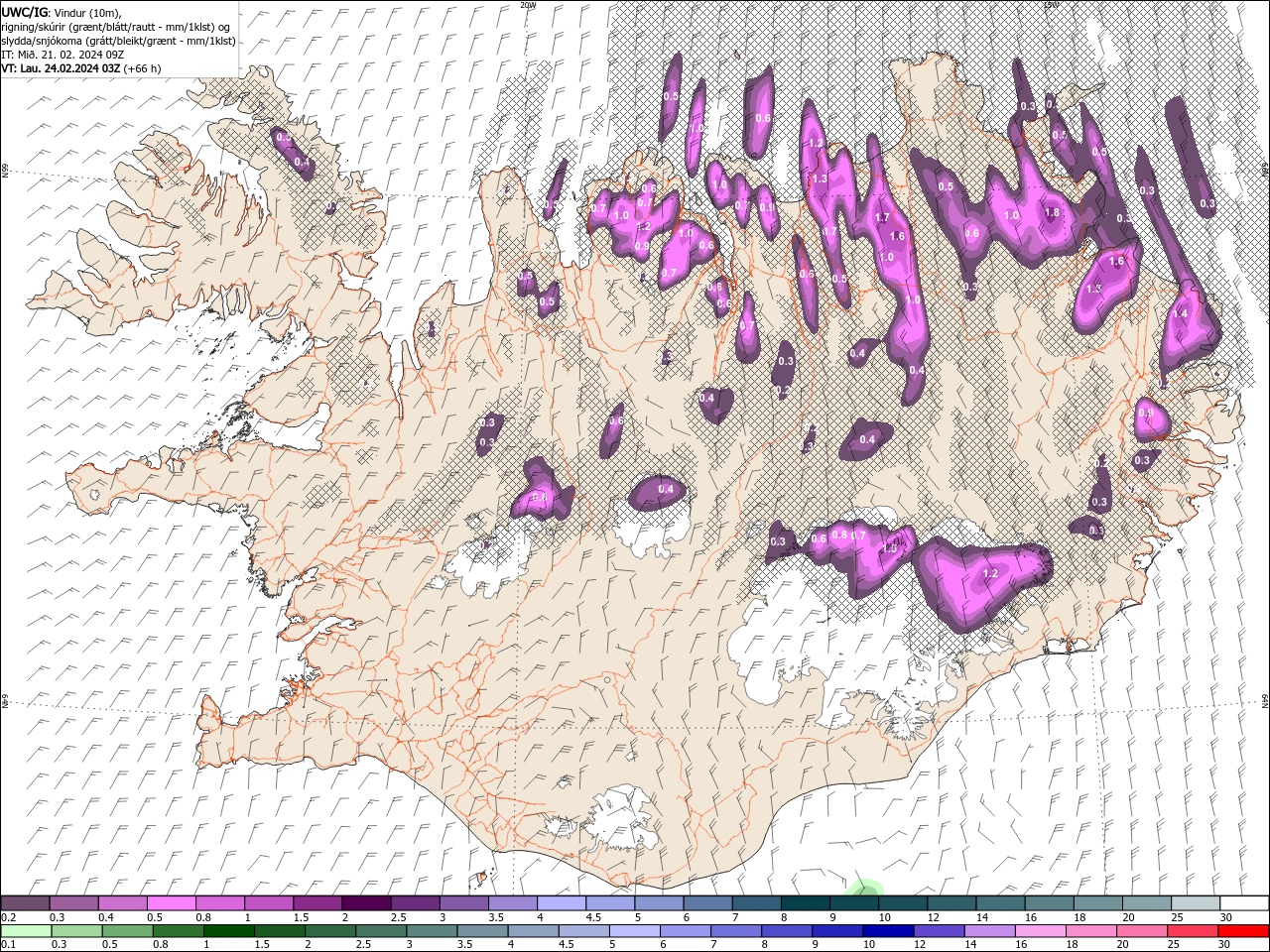Click the bright magenta 0.5–0.8 swatch in the purple legend

pos(171,903)
